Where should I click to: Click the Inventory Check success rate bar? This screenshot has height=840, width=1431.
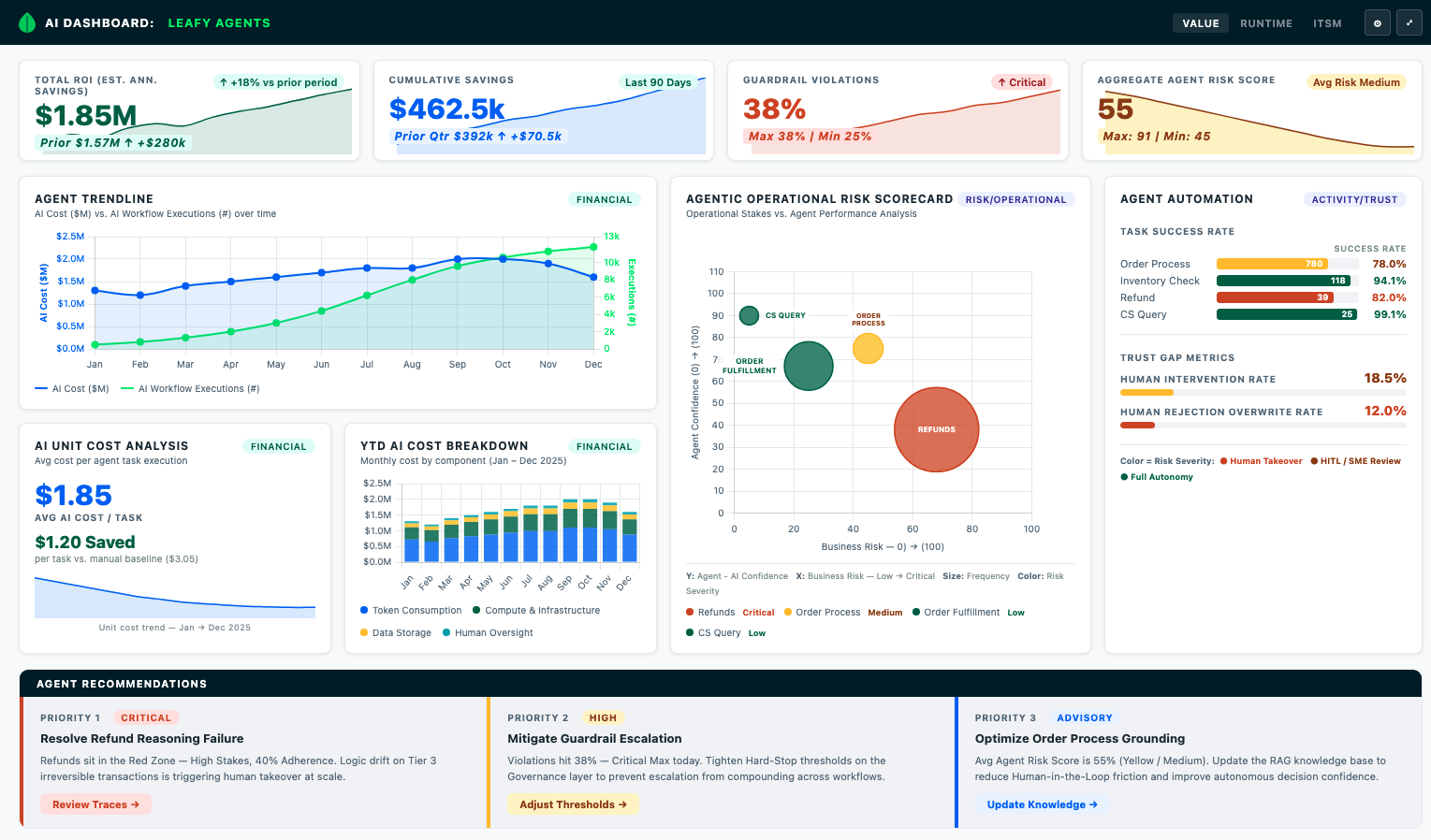(x=1287, y=281)
